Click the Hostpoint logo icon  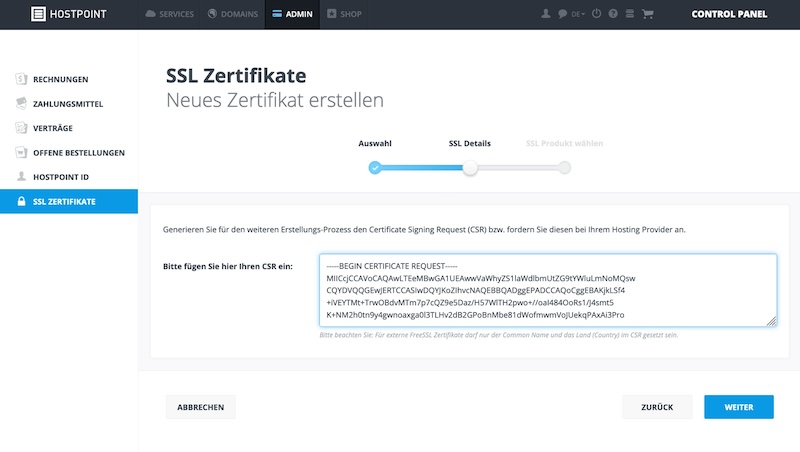38,14
